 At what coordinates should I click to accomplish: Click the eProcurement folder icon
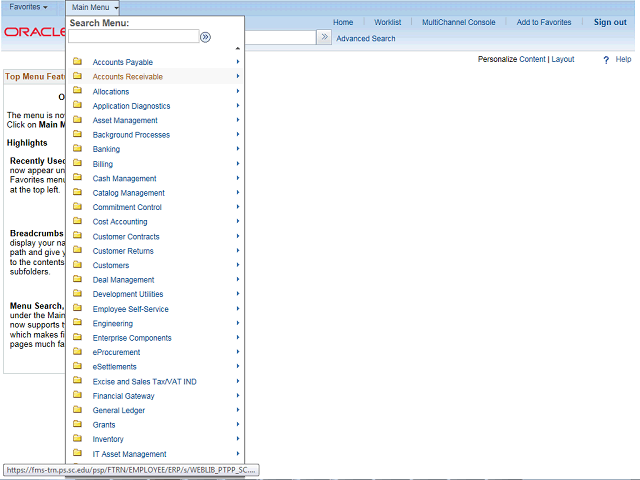tap(77, 351)
